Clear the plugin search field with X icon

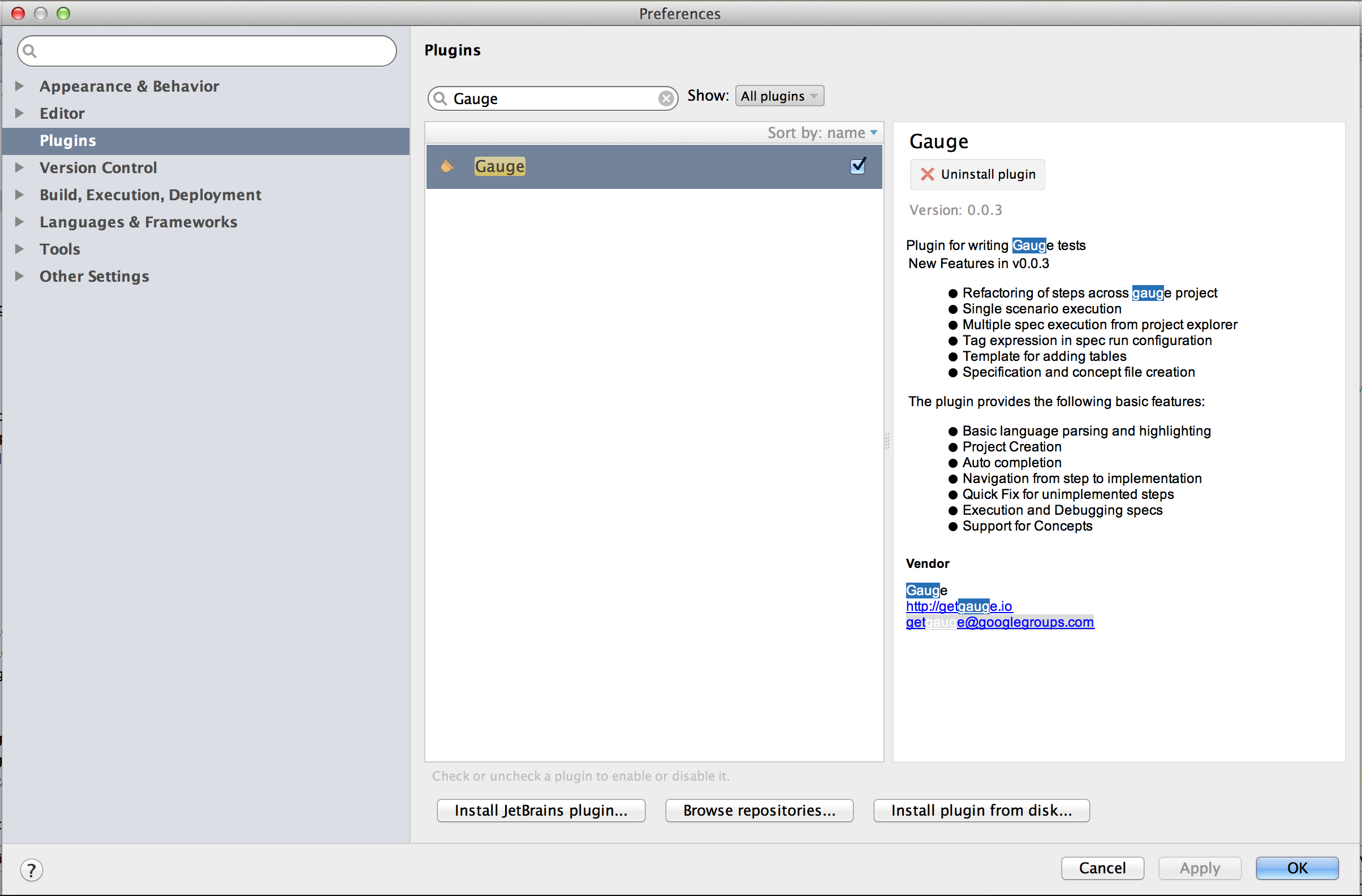666,98
